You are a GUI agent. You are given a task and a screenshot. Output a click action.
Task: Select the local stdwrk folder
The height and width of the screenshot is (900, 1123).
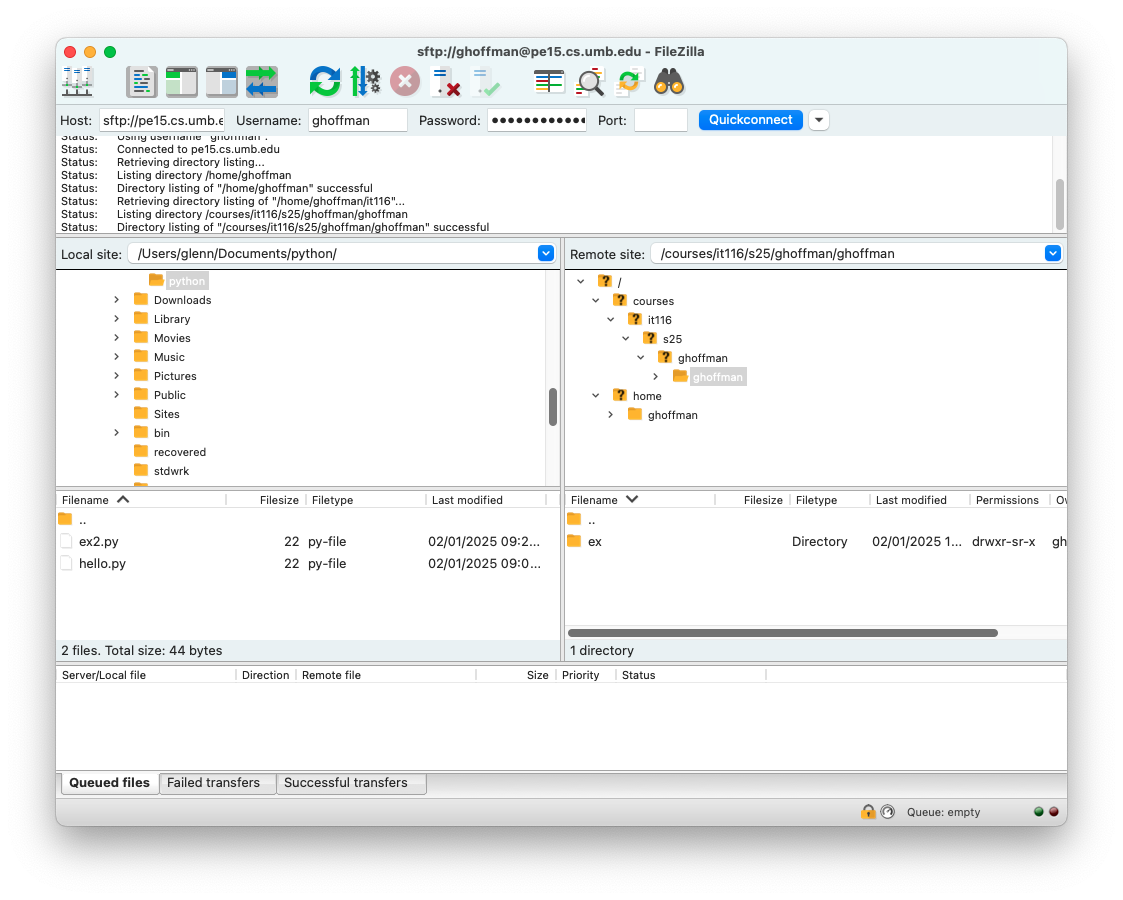pos(171,471)
